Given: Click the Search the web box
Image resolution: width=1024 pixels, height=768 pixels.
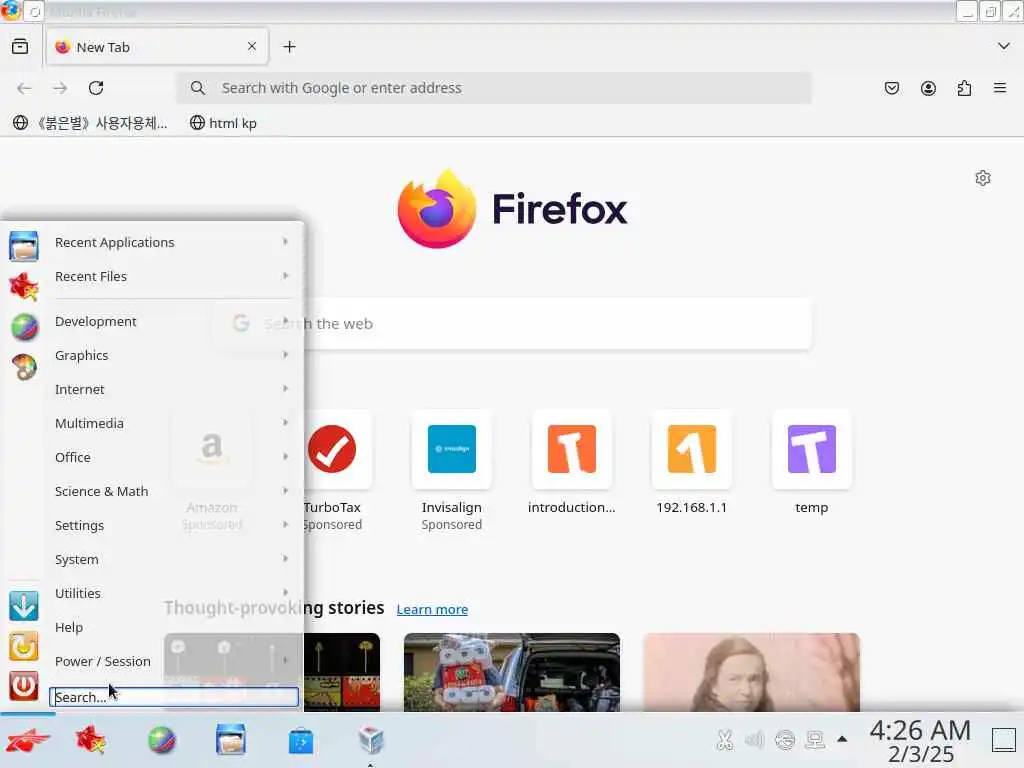Looking at the screenshot, I should click(512, 324).
